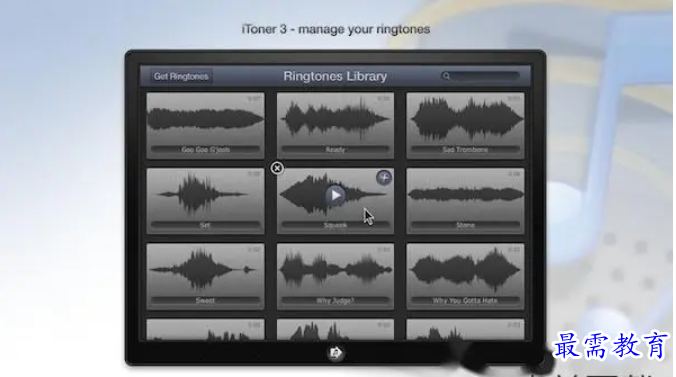Viewport: 676px width, 377px height.
Task: Select the Goo Goo G'joob ringtone tile
Action: [x=206, y=126]
